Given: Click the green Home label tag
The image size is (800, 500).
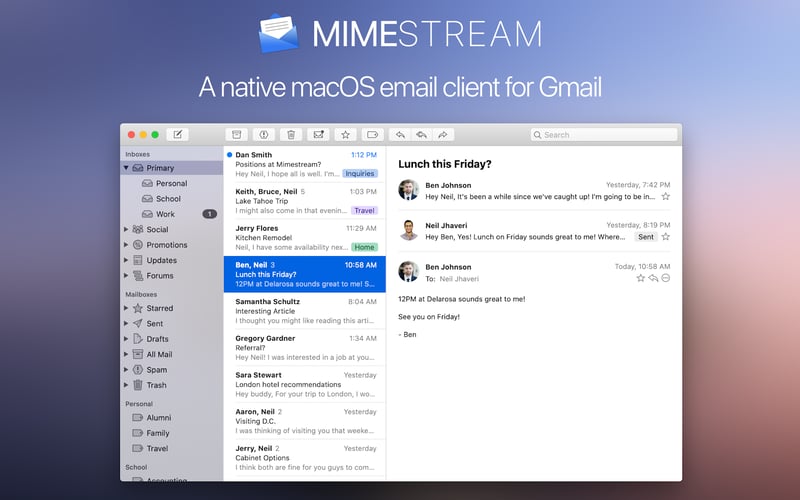Looking at the screenshot, I should coord(364,247).
